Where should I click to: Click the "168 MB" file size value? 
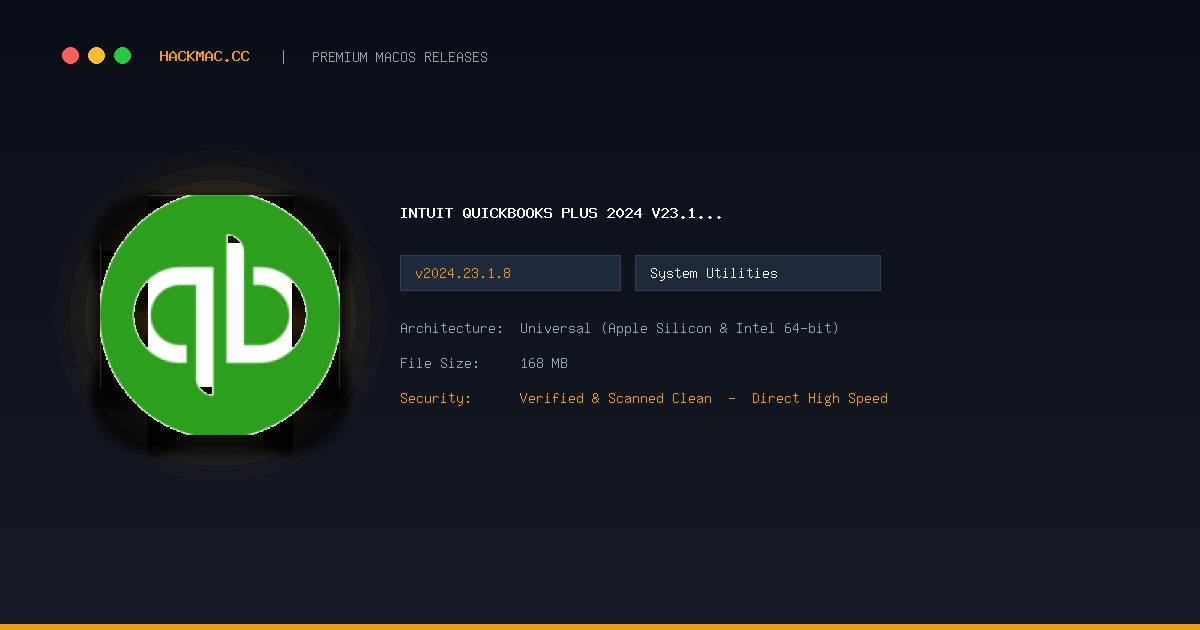click(x=544, y=363)
